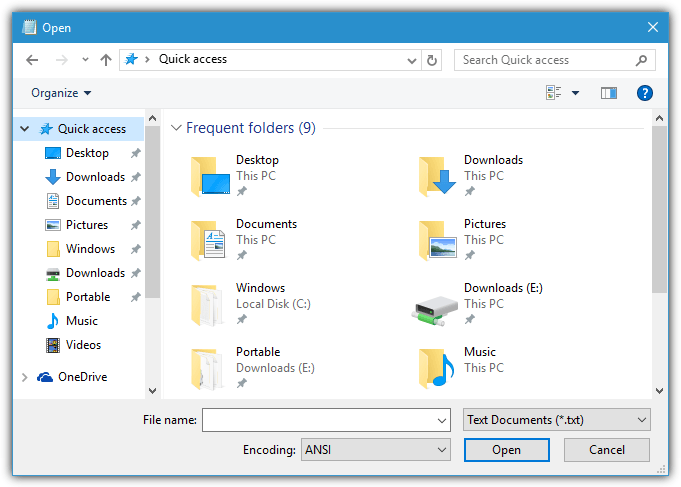Select the Portable folder icon in Frequent folders
This screenshot has width=681, height=487.
click(x=207, y=368)
